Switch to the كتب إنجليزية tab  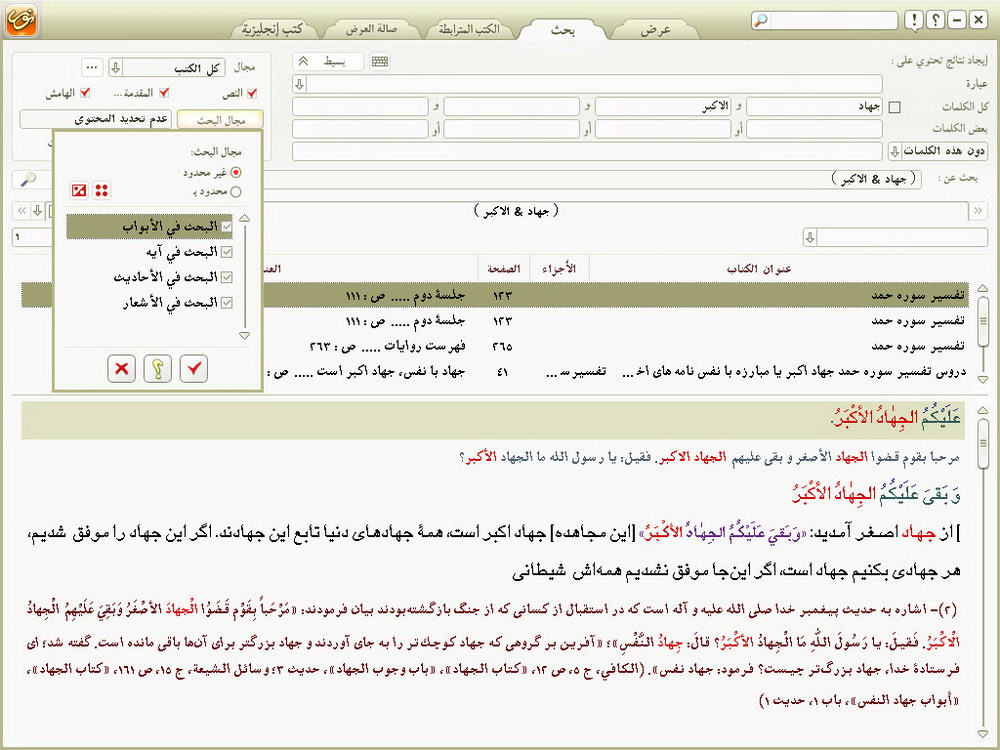coord(272,29)
